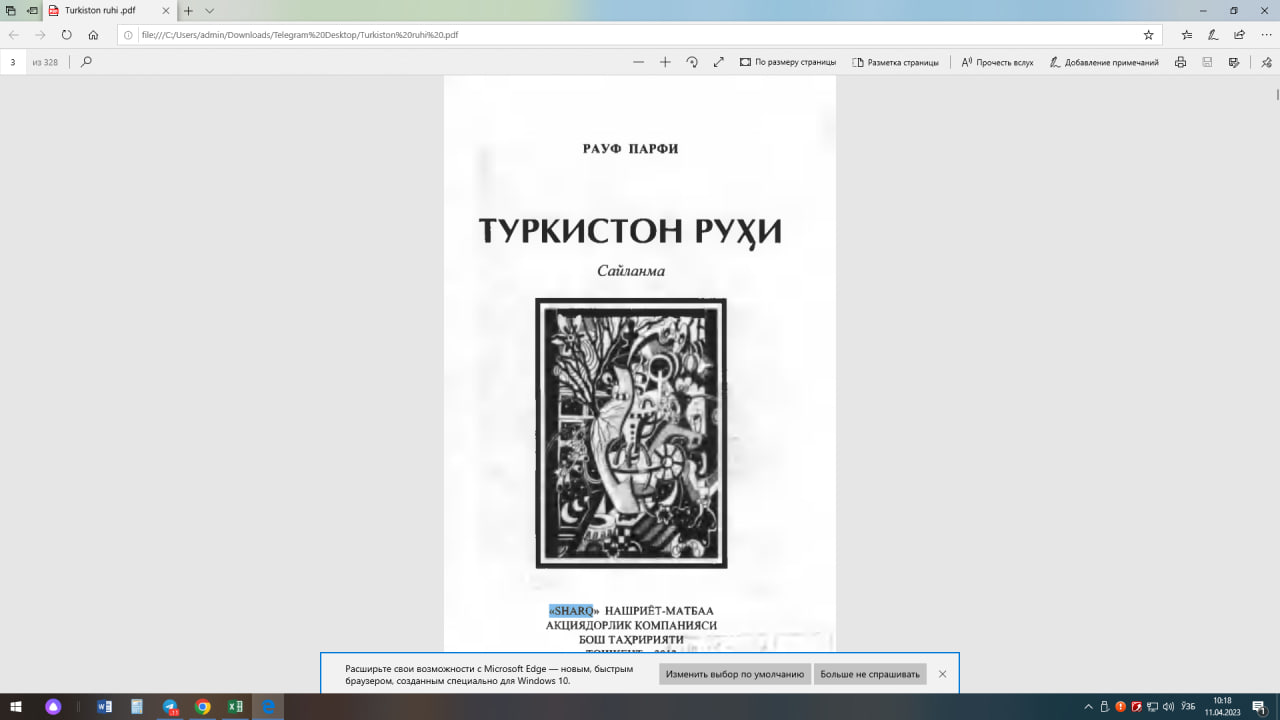Screen dimensions: 1280x720
Task: Dismiss the Edge notification bar
Action: (942, 674)
